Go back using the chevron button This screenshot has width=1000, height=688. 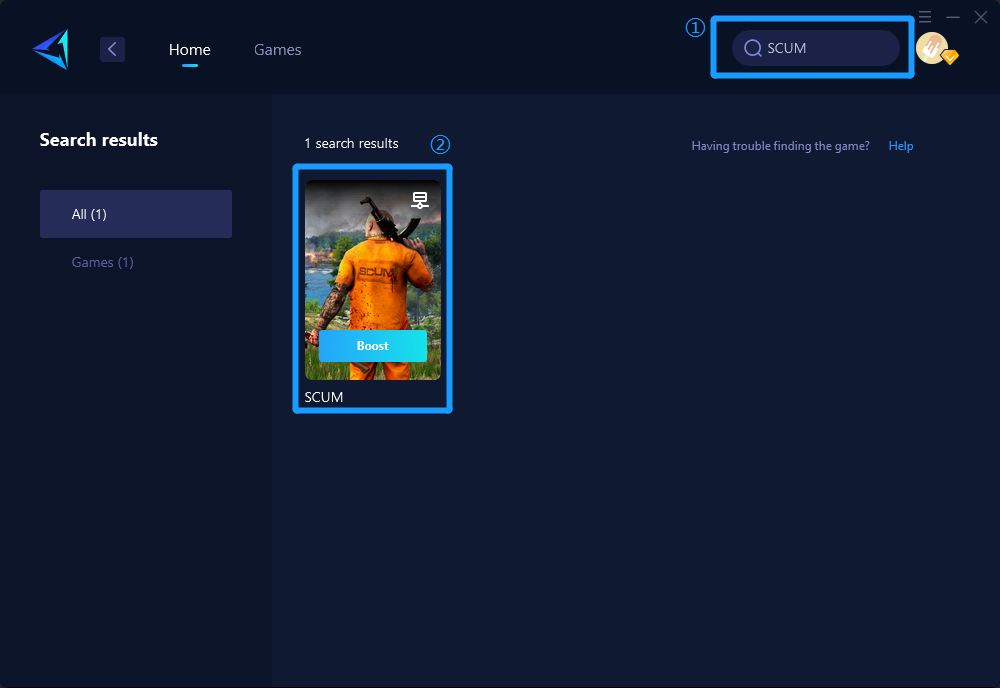(112, 49)
